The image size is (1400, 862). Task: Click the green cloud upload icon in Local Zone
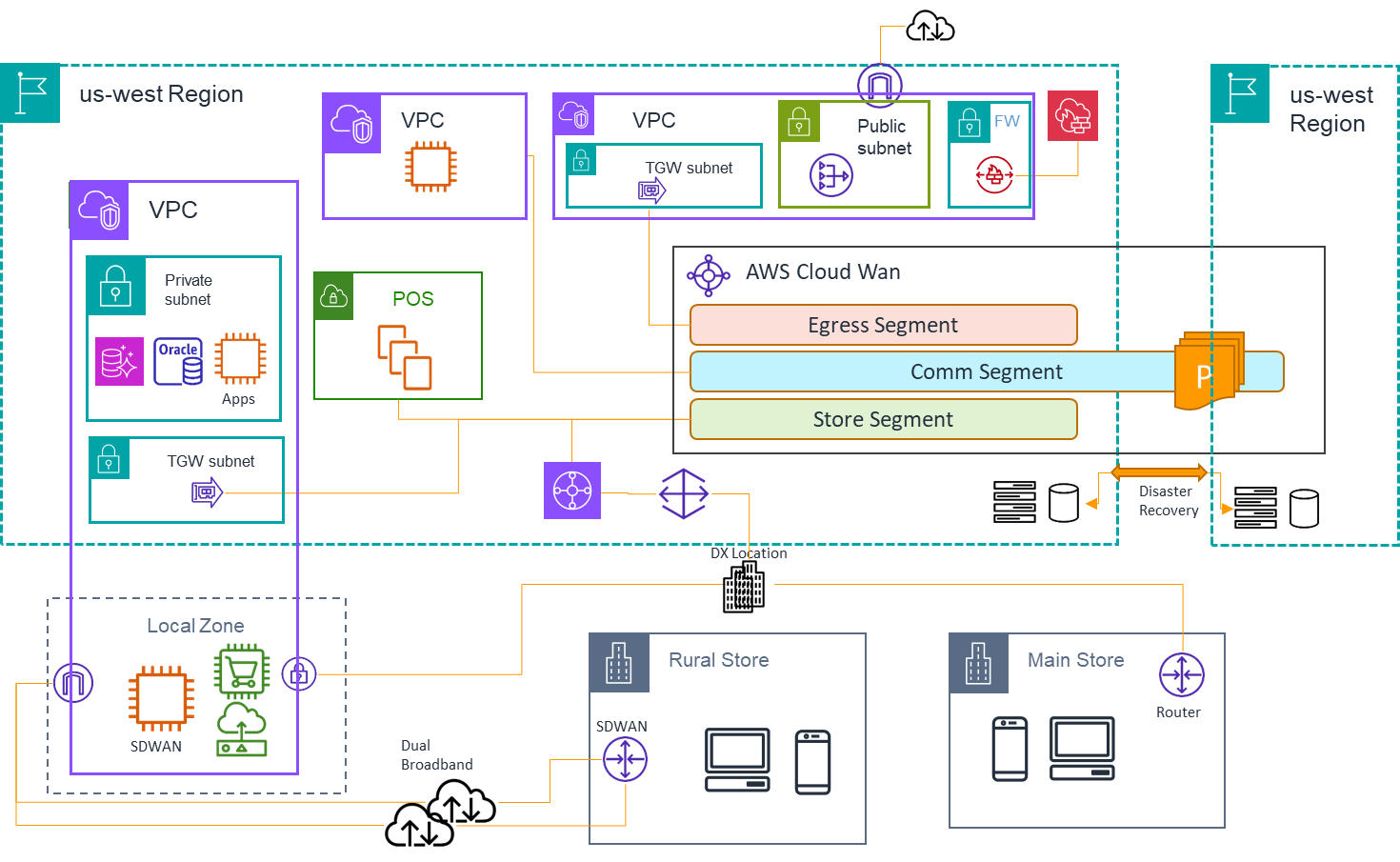pyautogui.click(x=242, y=729)
